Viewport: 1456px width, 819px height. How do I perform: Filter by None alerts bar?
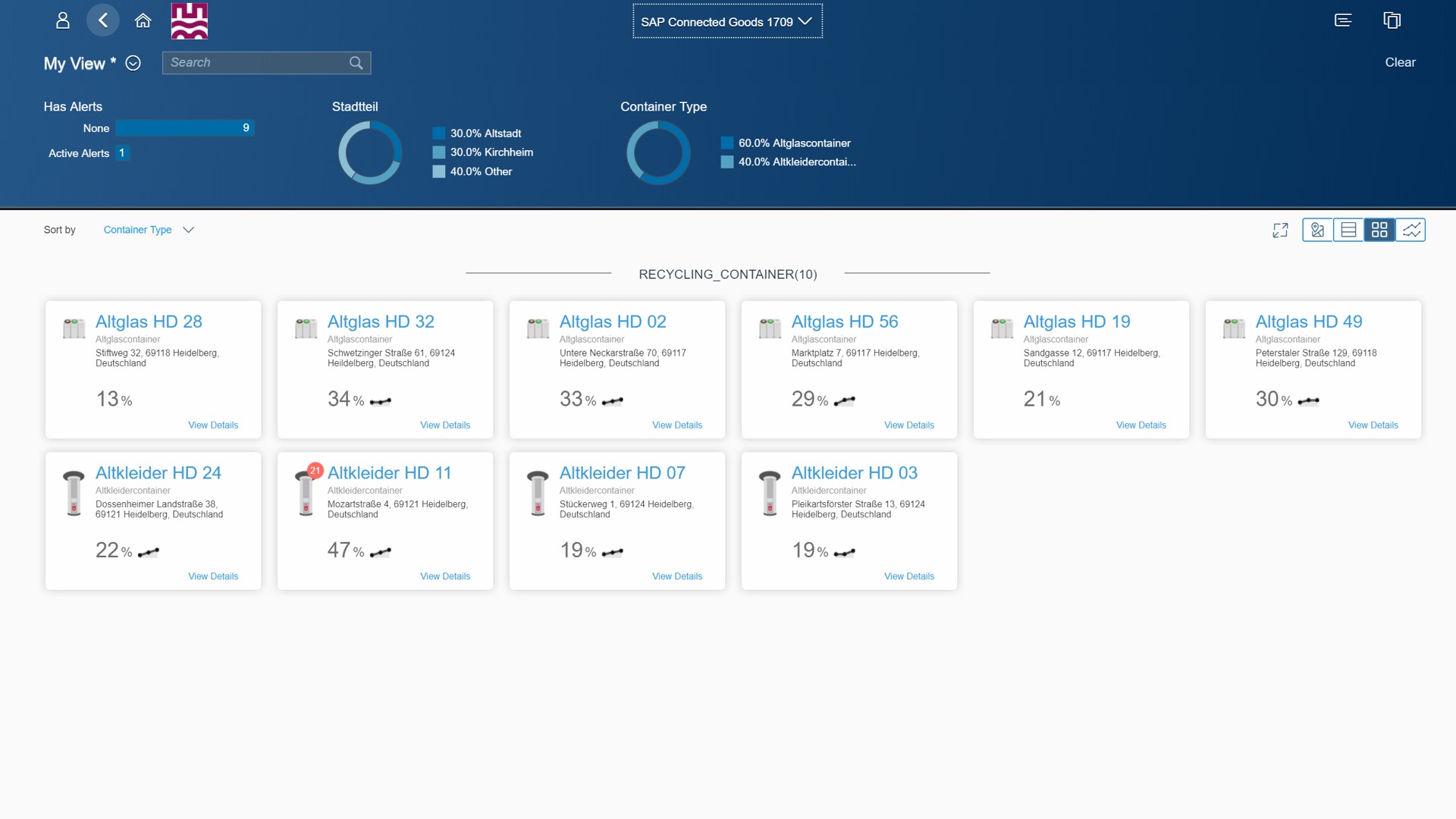(184, 128)
